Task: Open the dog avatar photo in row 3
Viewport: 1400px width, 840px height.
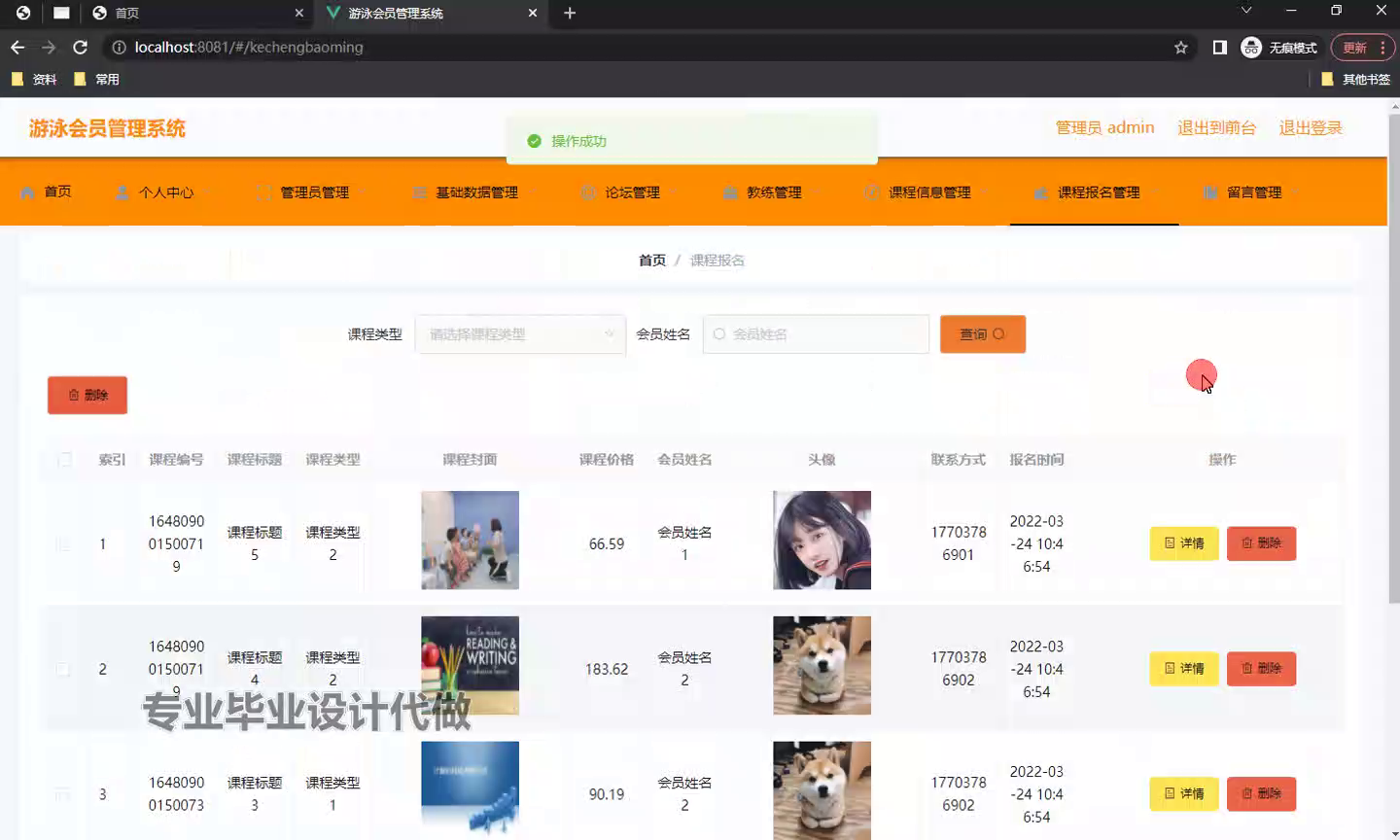Action: 822,789
